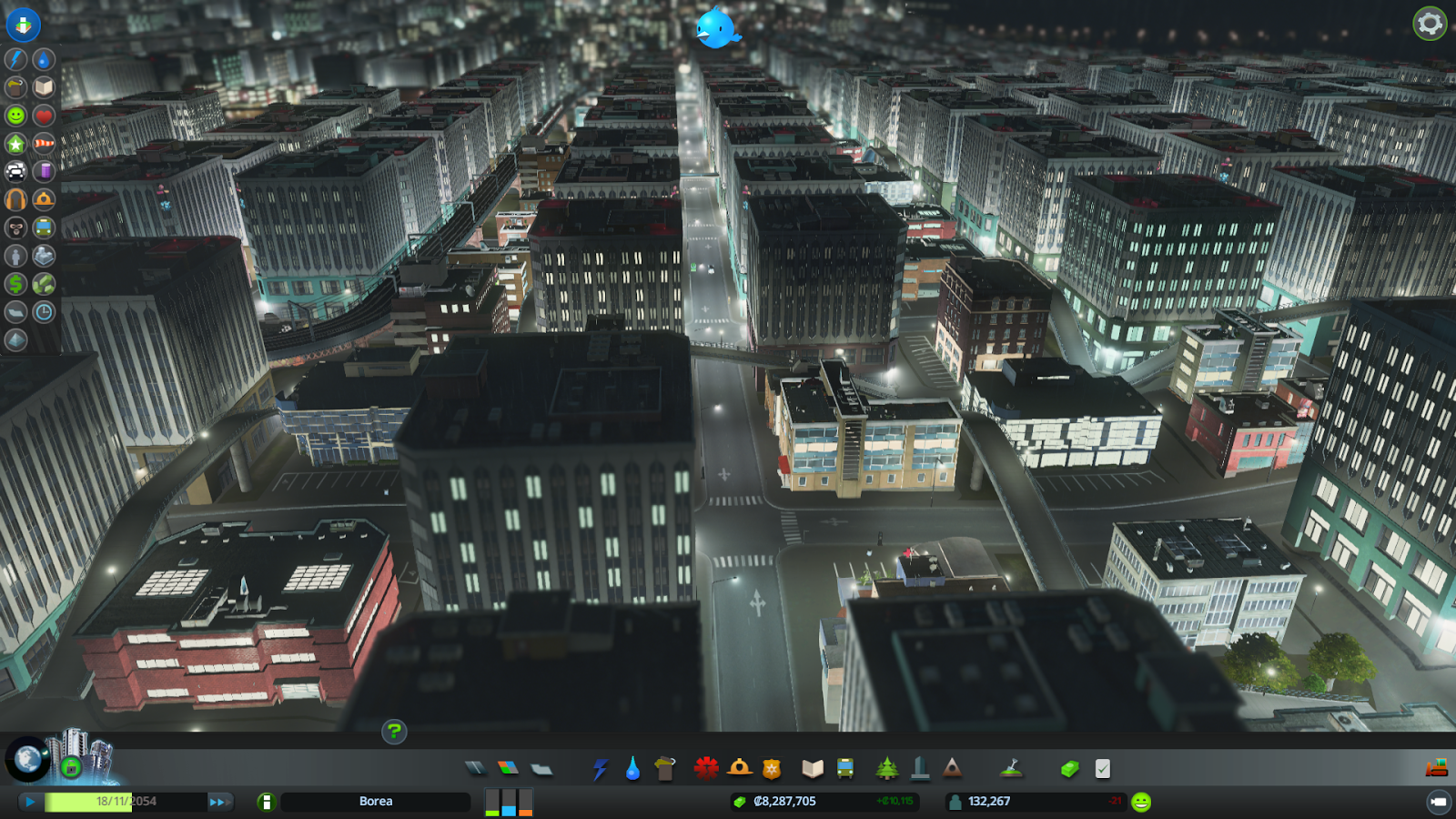Screen dimensions: 1456x819
Task: Show the outside connections info view
Action: 44,256
